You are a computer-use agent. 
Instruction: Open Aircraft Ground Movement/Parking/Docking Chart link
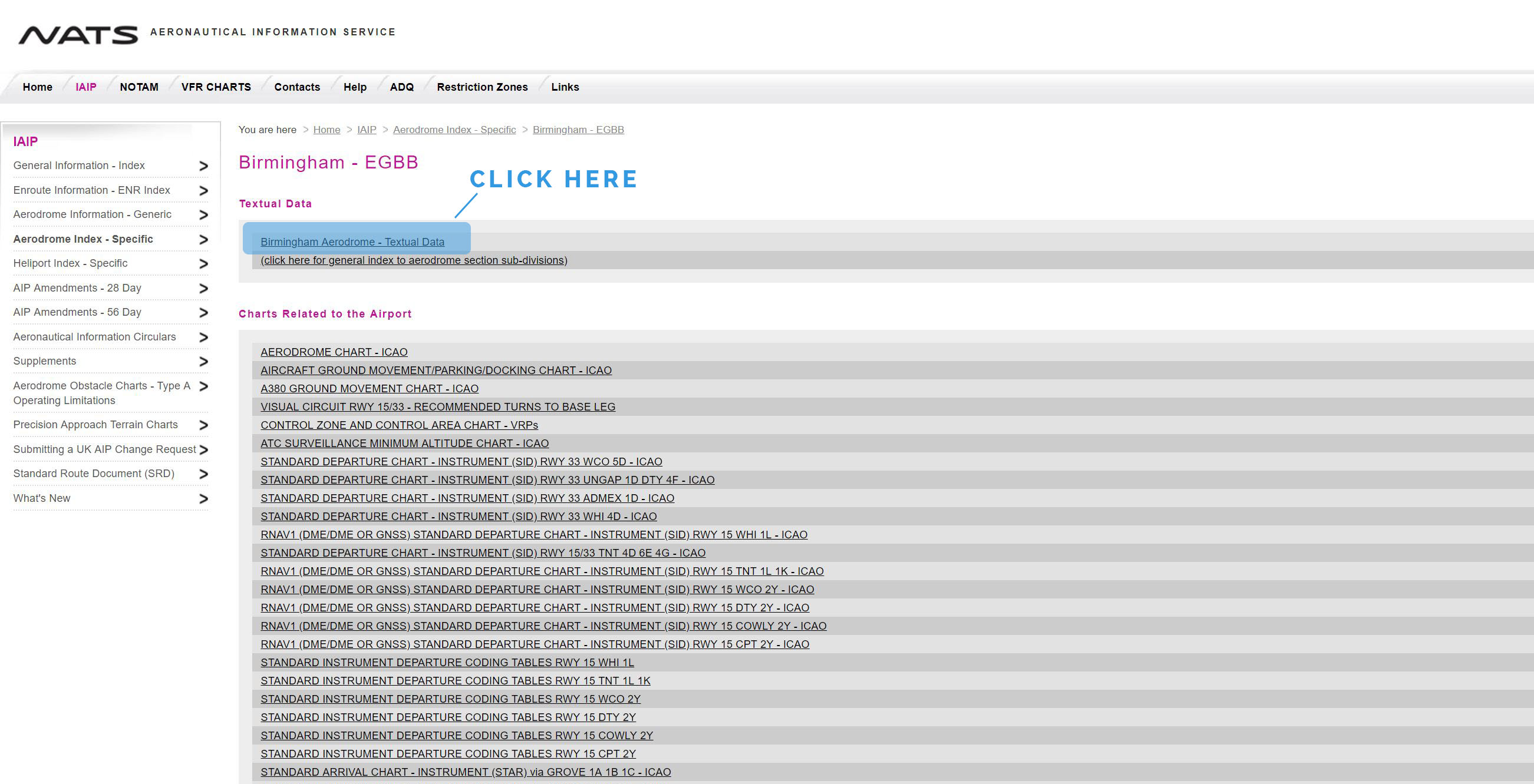(x=436, y=371)
